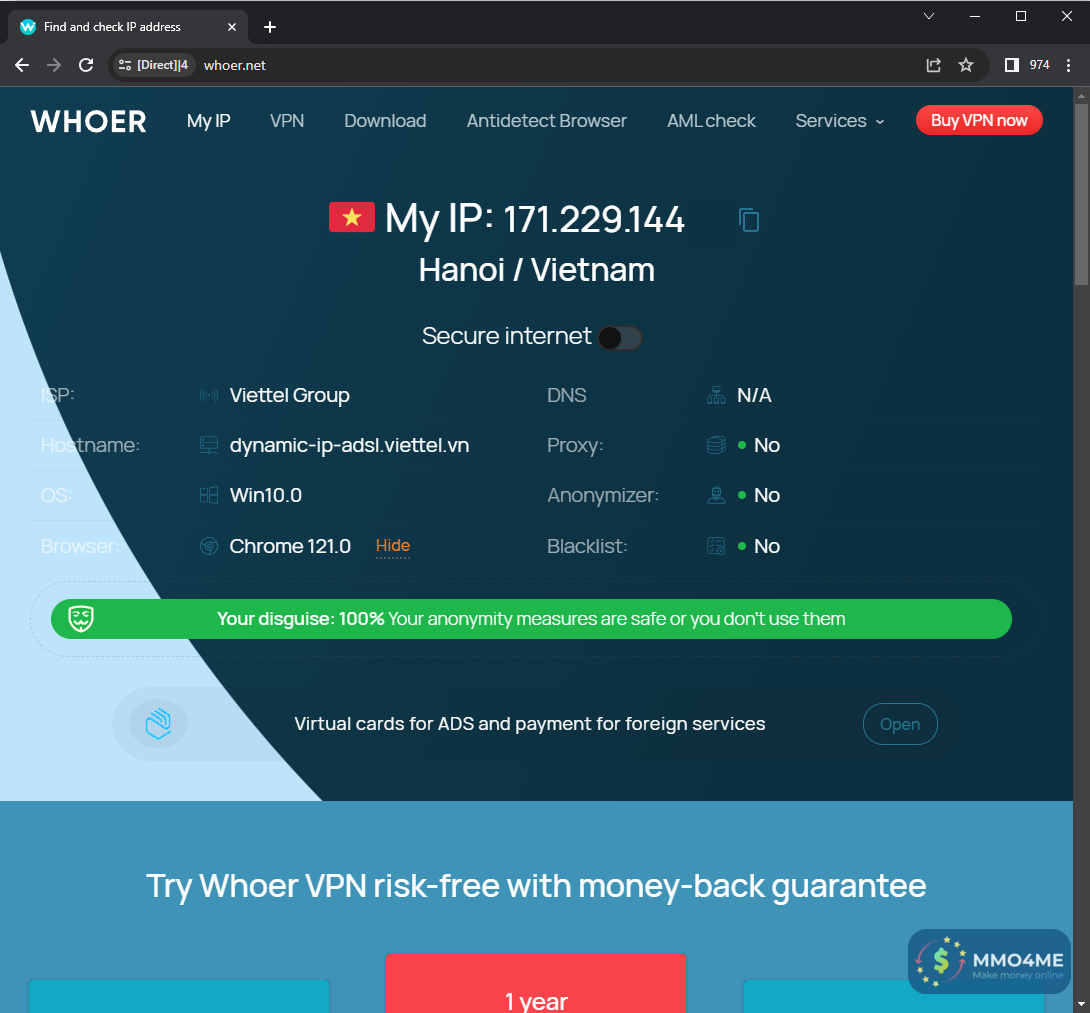Open the AML check page

coord(711,121)
